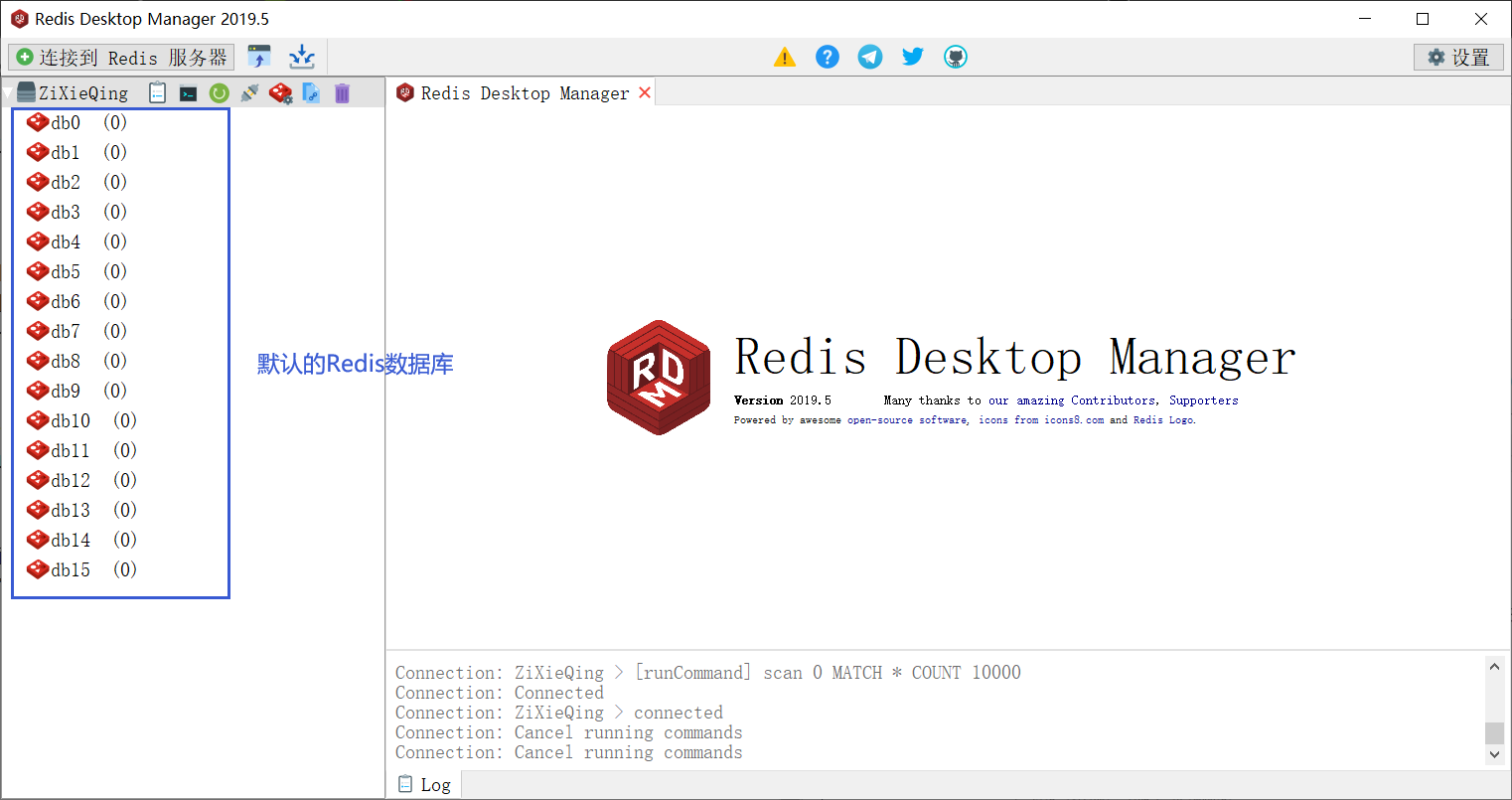Image resolution: width=1512 pixels, height=800 pixels.
Task: Open the icons8.com link
Action: [1074, 420]
